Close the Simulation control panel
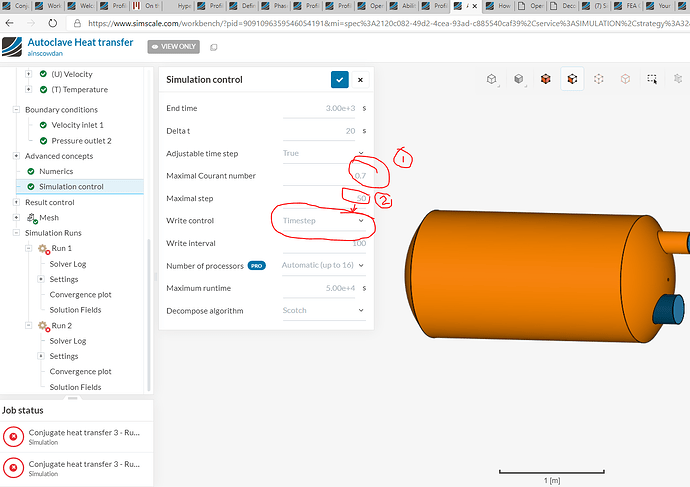The image size is (690, 487). coord(360,80)
